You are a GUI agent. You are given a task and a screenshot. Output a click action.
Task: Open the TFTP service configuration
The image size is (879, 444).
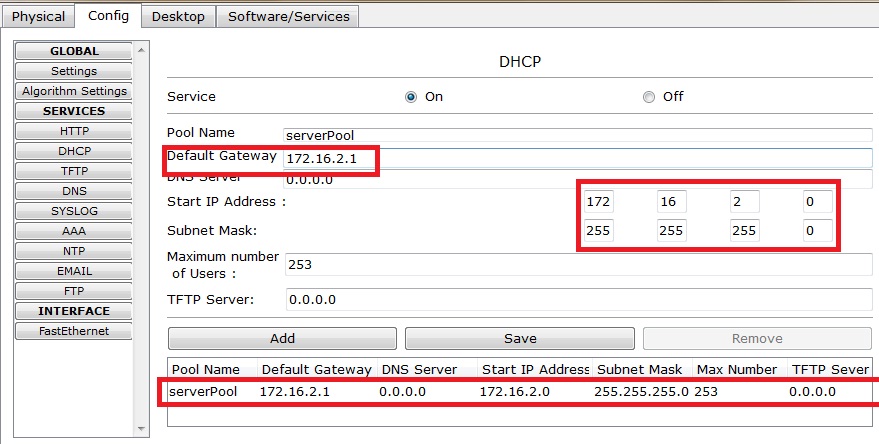point(74,171)
